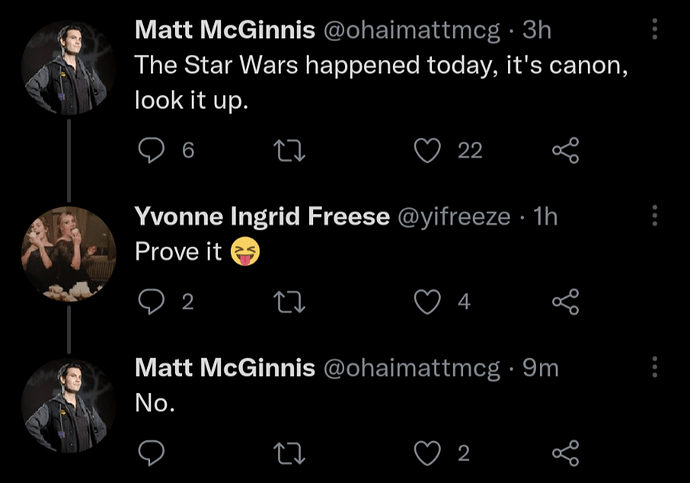Open Yvonne Ingrid Freese's profile name link

[x=262, y=216]
